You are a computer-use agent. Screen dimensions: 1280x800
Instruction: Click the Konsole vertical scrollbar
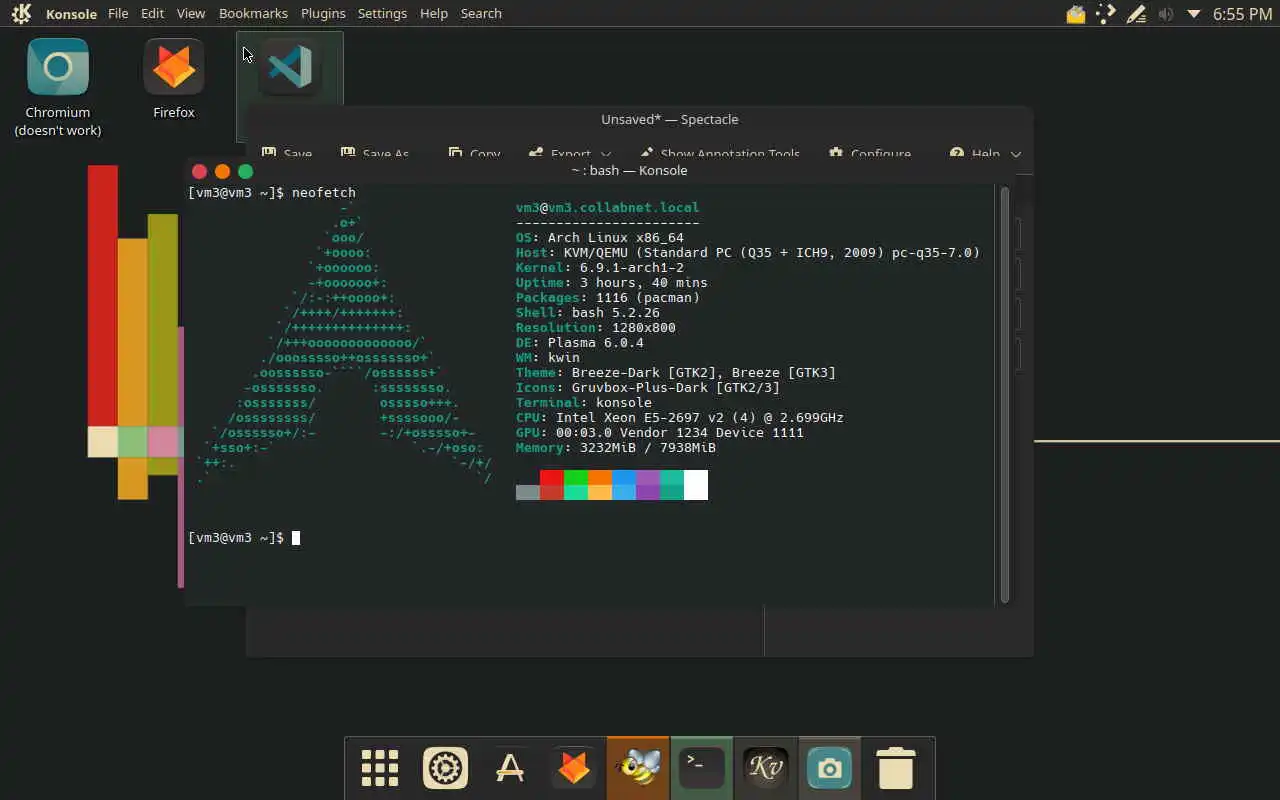1004,394
